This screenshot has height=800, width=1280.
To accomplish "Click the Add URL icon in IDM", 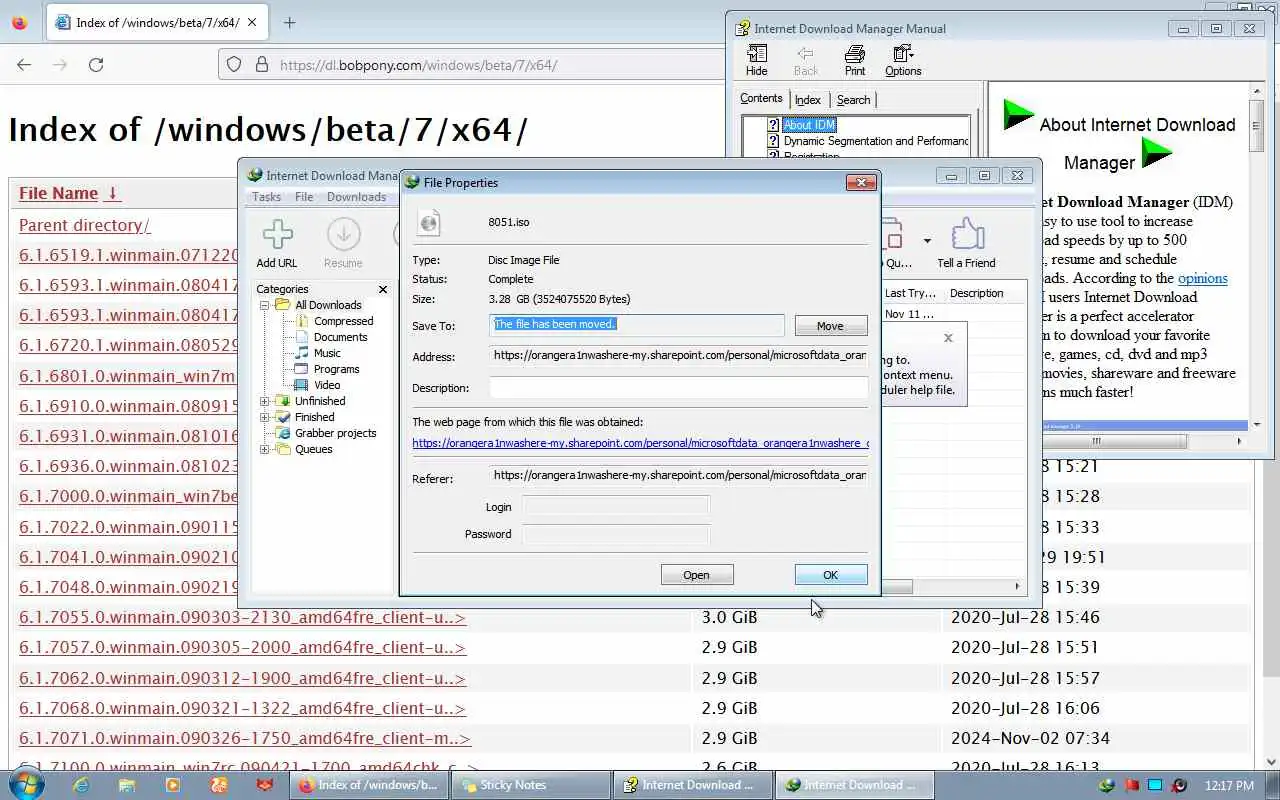I will tap(277, 236).
